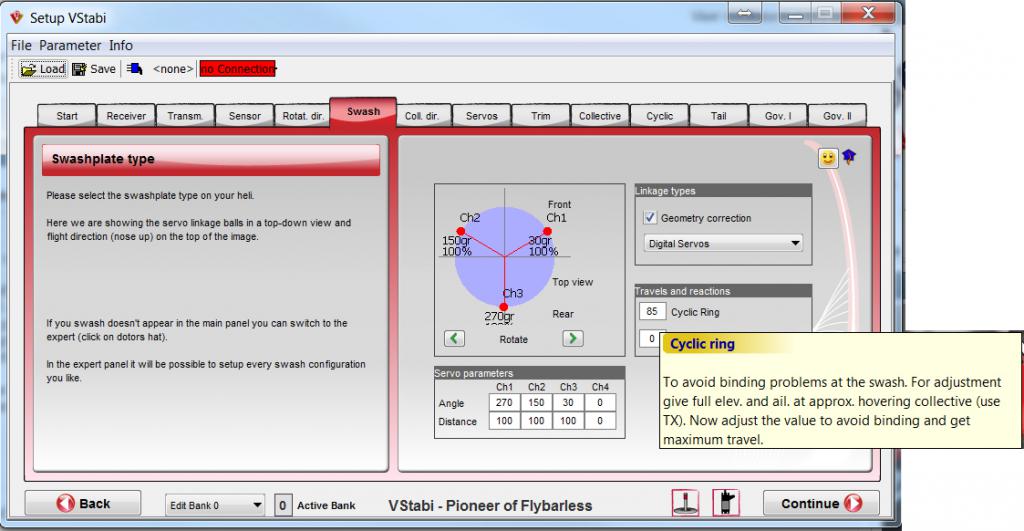Rotate the swashplate left with green arrow
Viewport: 1024px width, 531px height.
tap(454, 338)
